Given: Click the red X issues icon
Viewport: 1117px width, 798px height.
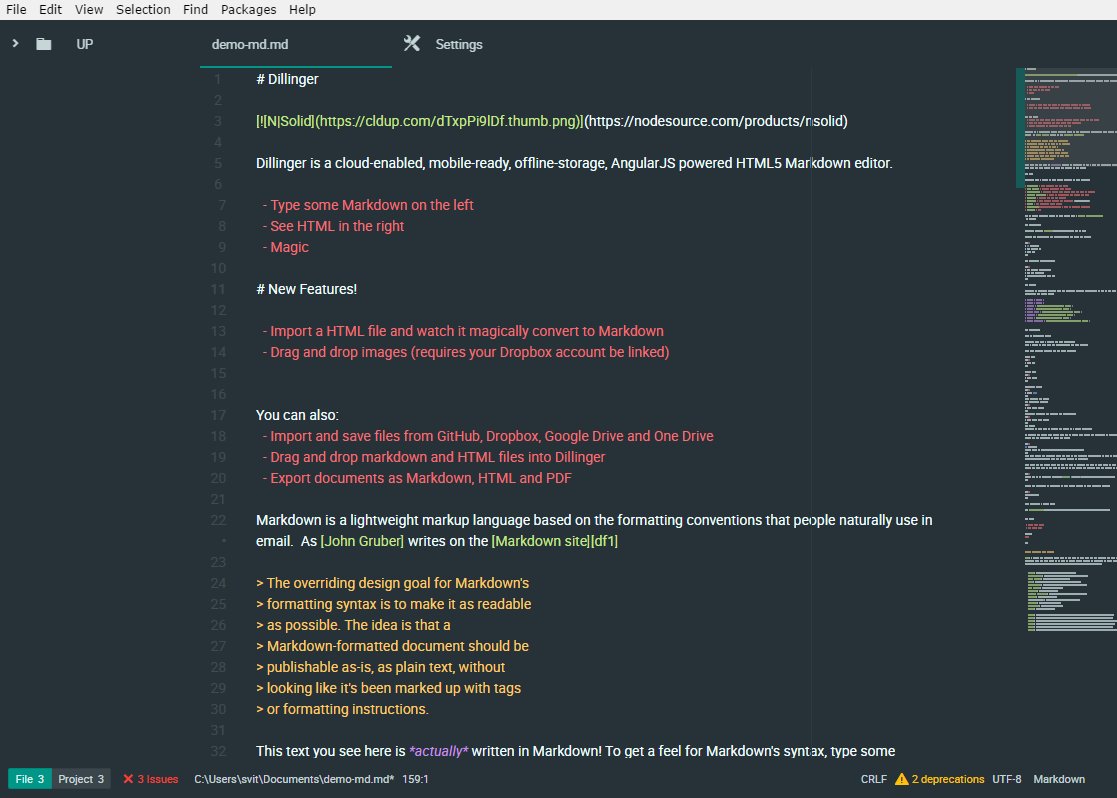Looking at the screenshot, I should pos(128,779).
